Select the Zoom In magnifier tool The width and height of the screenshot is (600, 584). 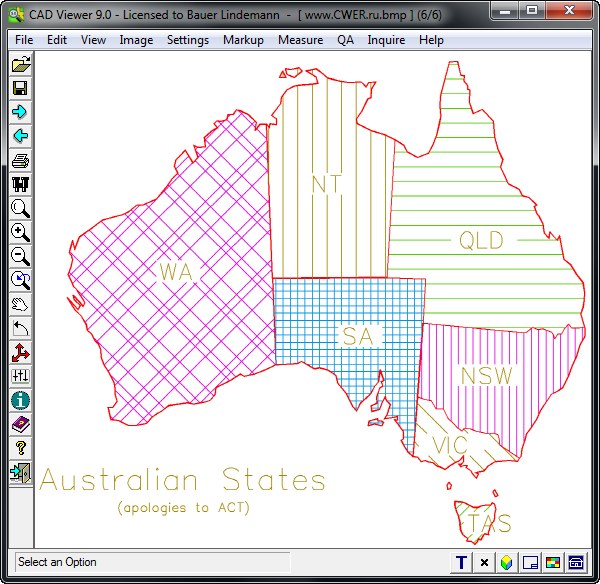pyautogui.click(x=20, y=232)
